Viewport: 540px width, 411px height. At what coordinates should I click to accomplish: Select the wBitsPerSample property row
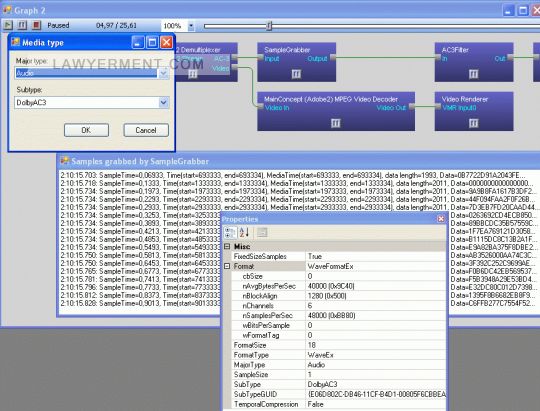tap(339, 325)
